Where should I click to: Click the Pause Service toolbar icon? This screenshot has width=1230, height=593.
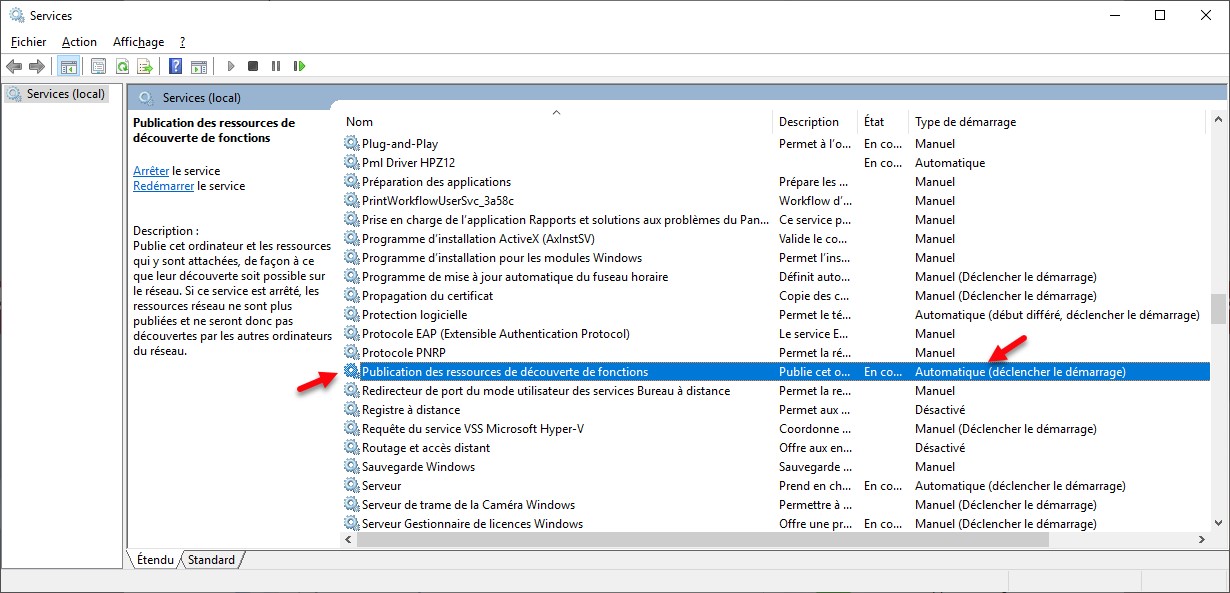tap(276, 67)
